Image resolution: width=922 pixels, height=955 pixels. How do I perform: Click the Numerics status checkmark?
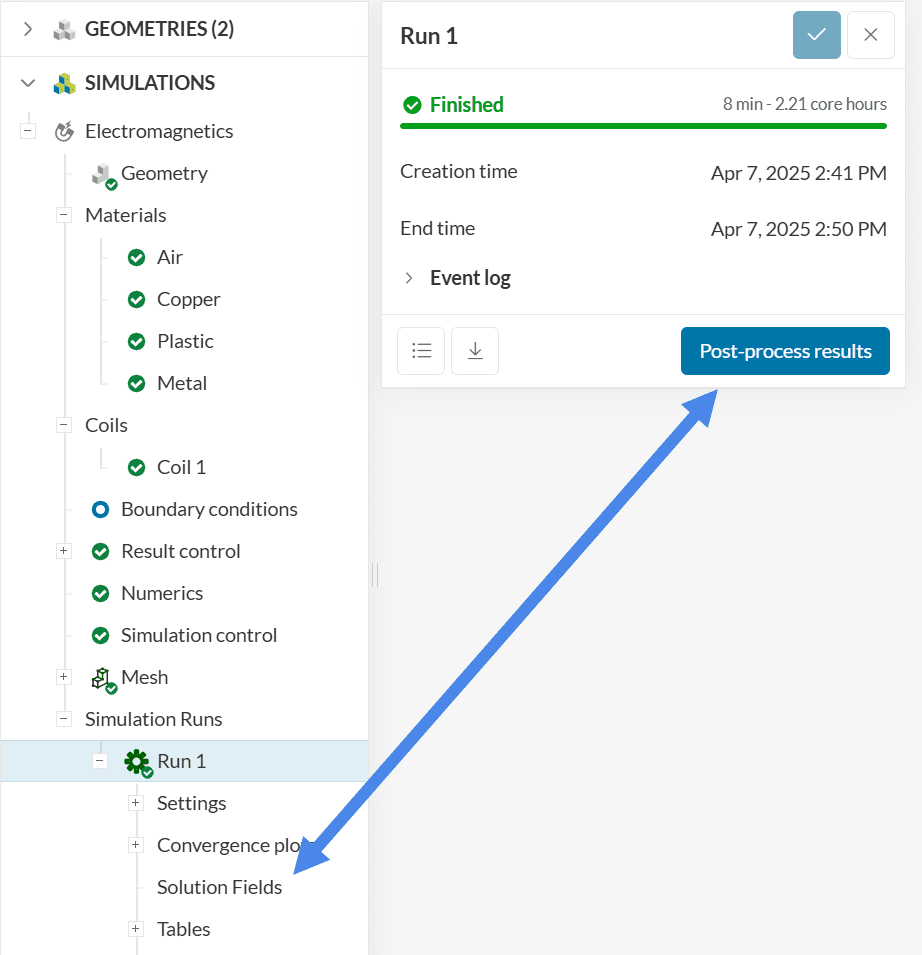pos(100,594)
